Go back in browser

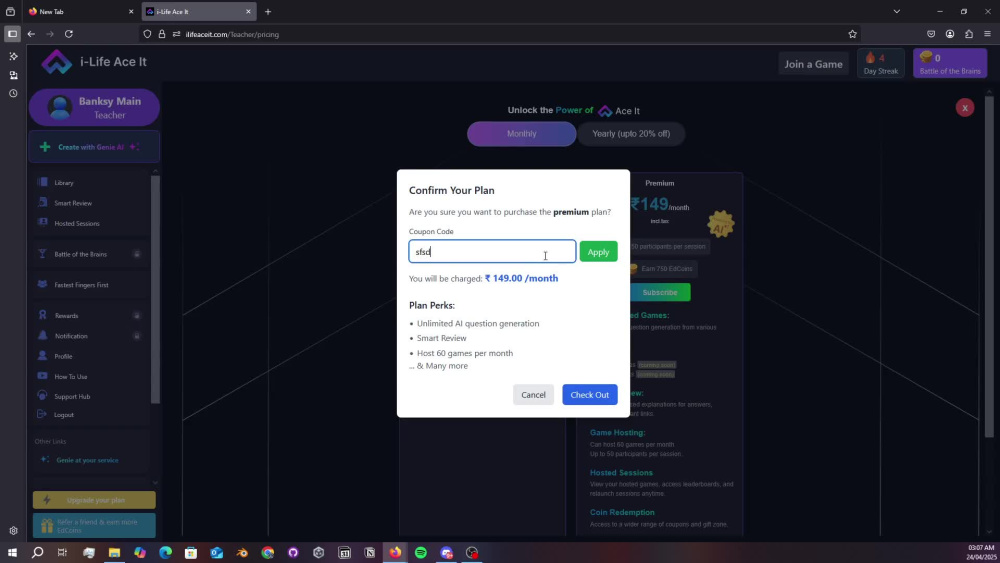31,34
